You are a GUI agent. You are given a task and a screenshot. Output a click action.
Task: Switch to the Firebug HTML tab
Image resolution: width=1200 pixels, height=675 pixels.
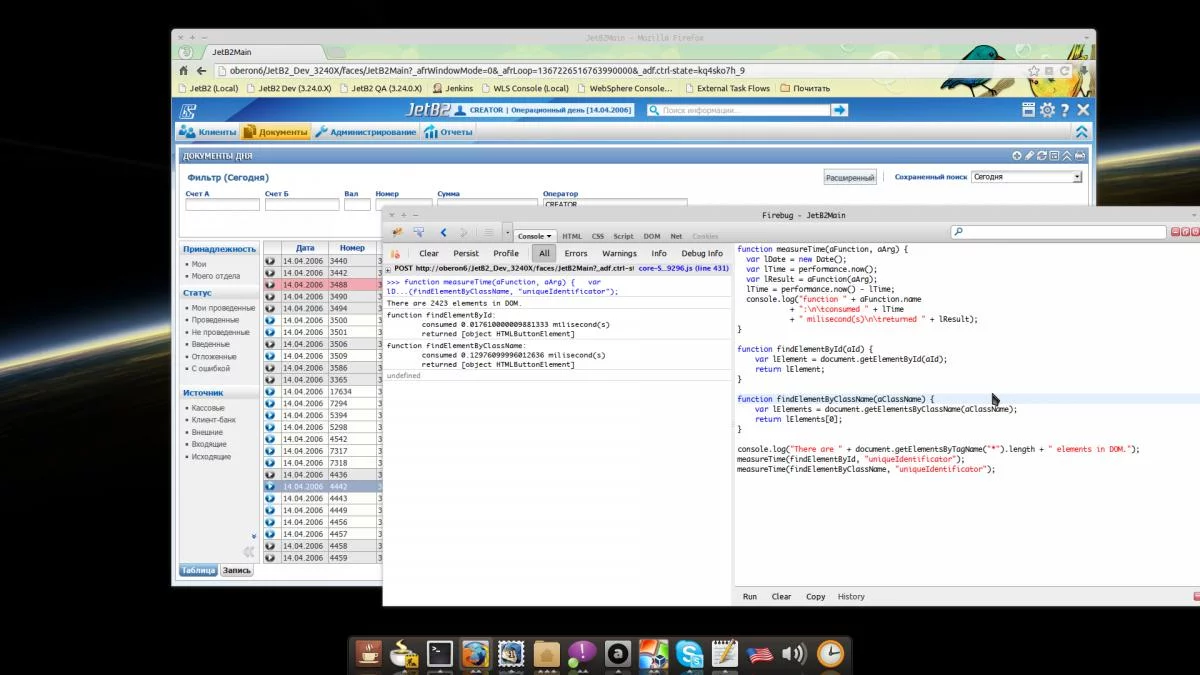click(x=571, y=237)
